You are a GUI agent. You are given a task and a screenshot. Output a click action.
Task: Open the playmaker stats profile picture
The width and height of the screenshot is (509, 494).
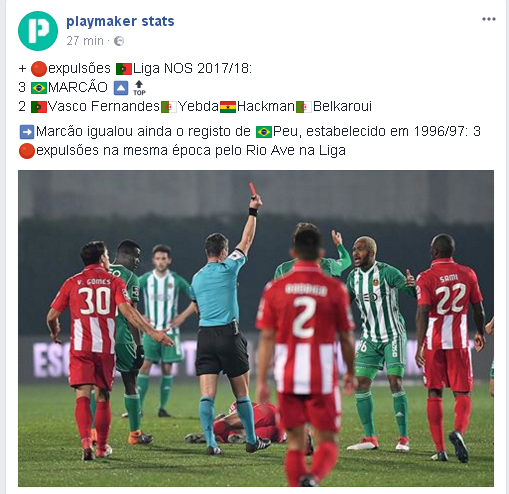click(x=38, y=31)
